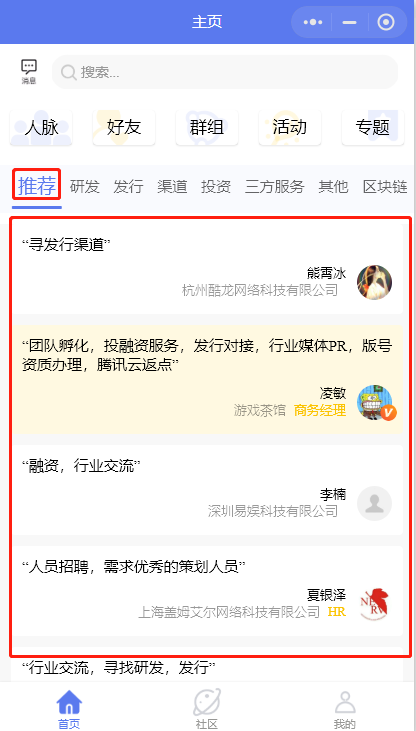Switch to the 投资 tab
Viewport: 416px width, 731px height.
(216, 186)
